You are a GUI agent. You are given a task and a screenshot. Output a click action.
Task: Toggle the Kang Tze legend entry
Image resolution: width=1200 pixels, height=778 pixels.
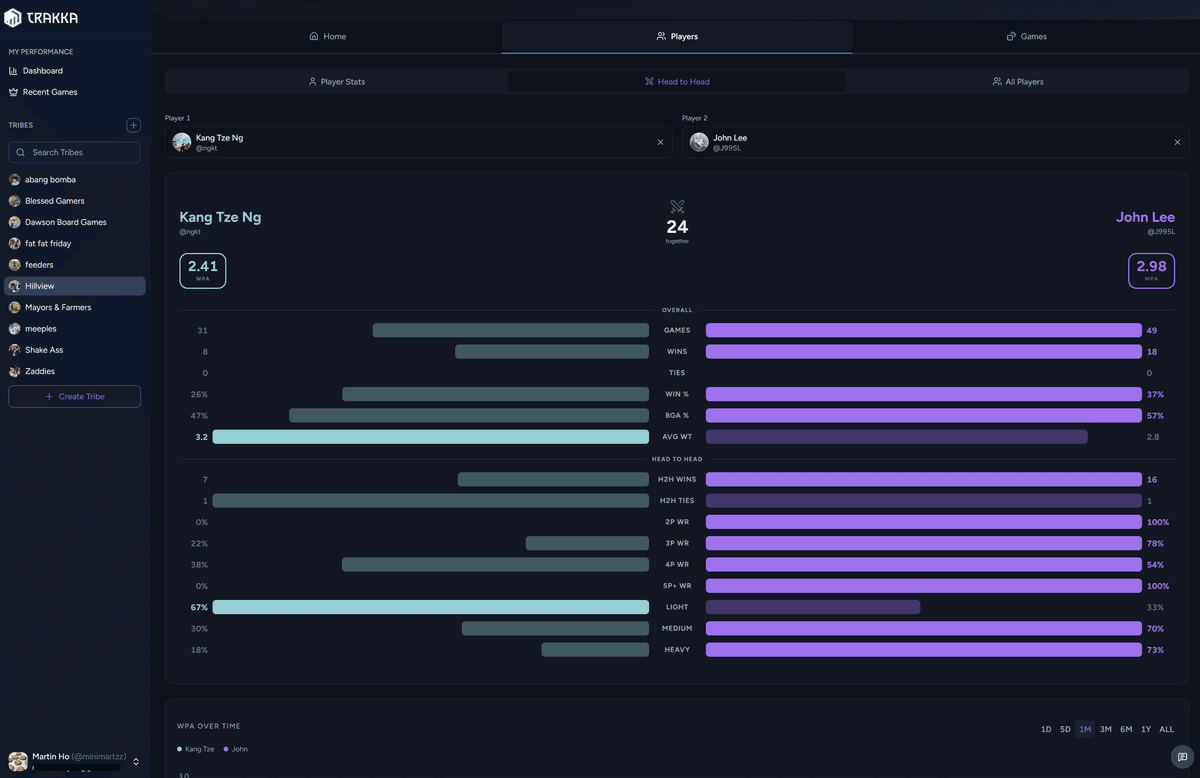pos(196,749)
